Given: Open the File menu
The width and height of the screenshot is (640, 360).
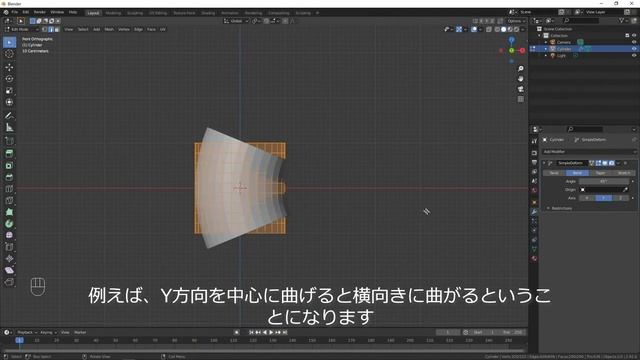Looking at the screenshot, I should click(x=15, y=12).
